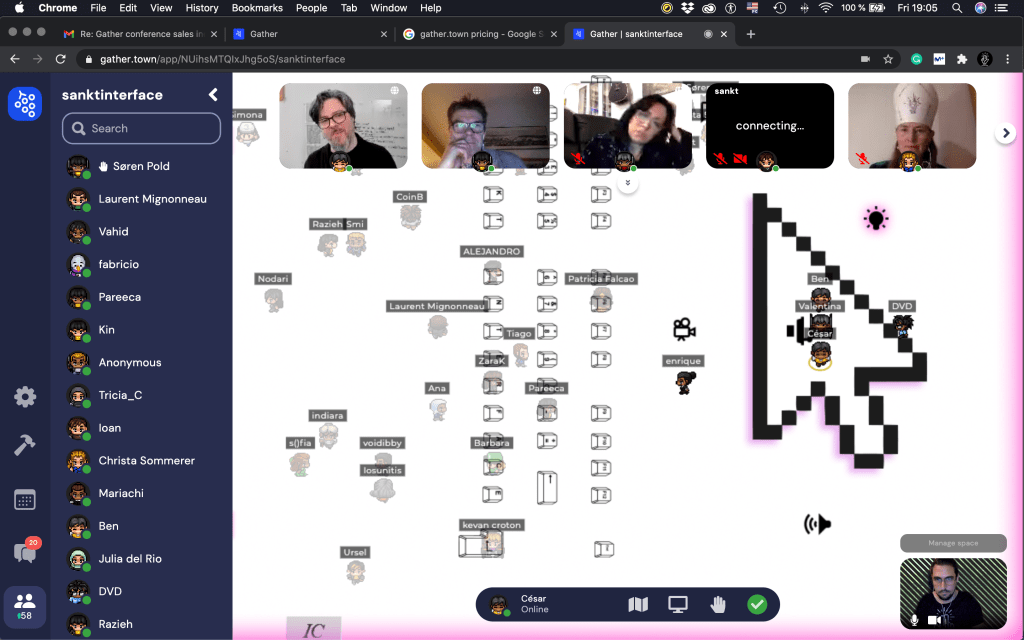The image size is (1024, 640).
Task: Toggle the raise hand button
Action: click(x=717, y=604)
